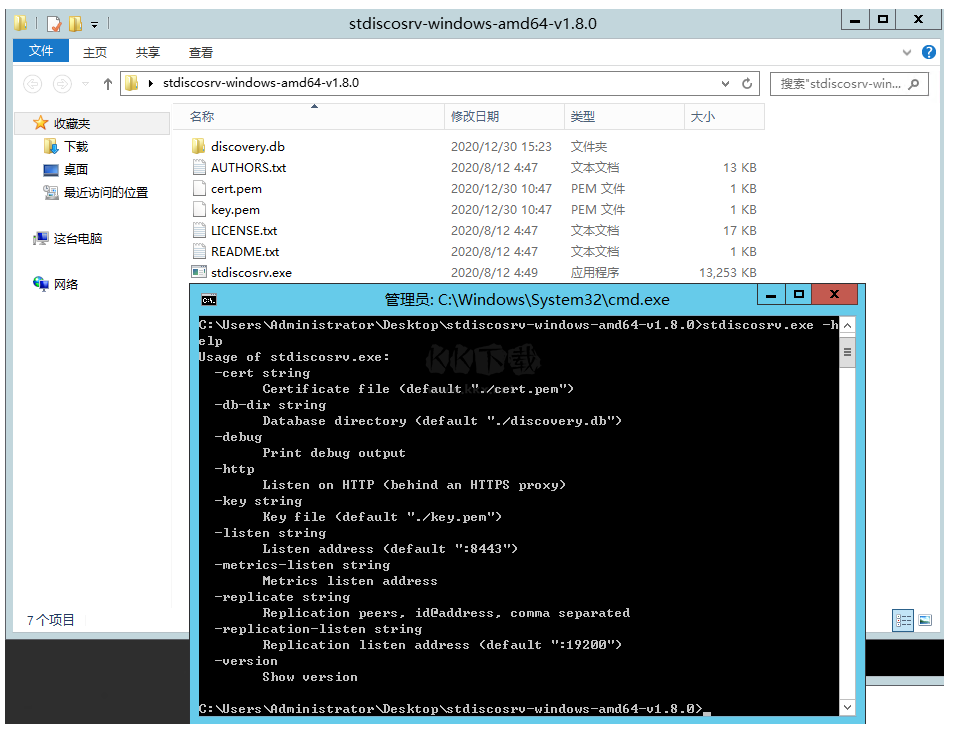Select 这台电脑 in navigation pane
Screen dimensions: 964x732
[77, 238]
